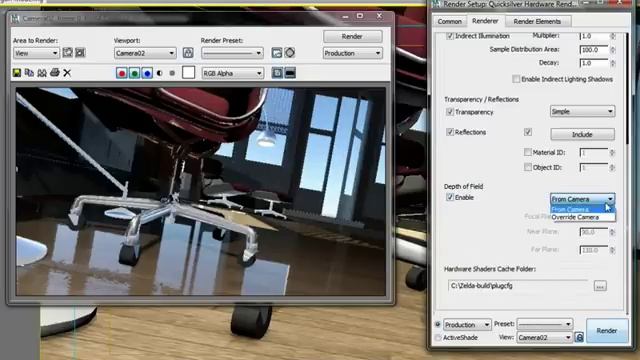
Task: Save the rendered image with the disk icon
Action: pyautogui.click(x=17, y=73)
